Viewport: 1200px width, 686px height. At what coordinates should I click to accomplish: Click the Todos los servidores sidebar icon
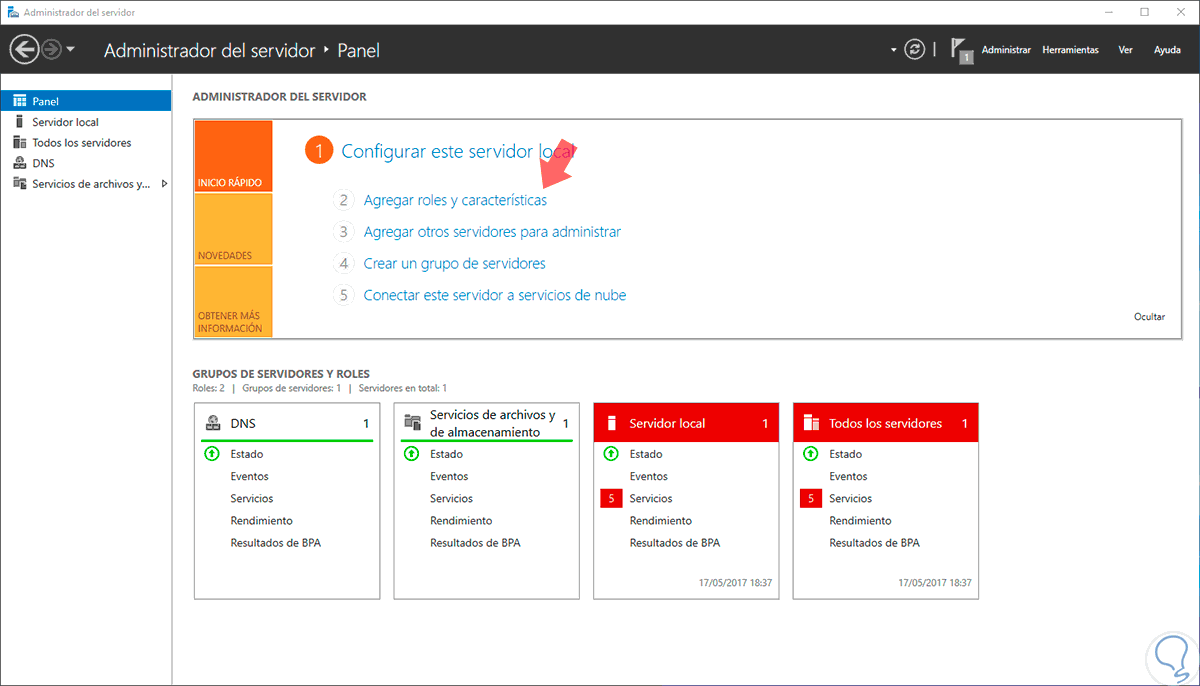point(19,143)
